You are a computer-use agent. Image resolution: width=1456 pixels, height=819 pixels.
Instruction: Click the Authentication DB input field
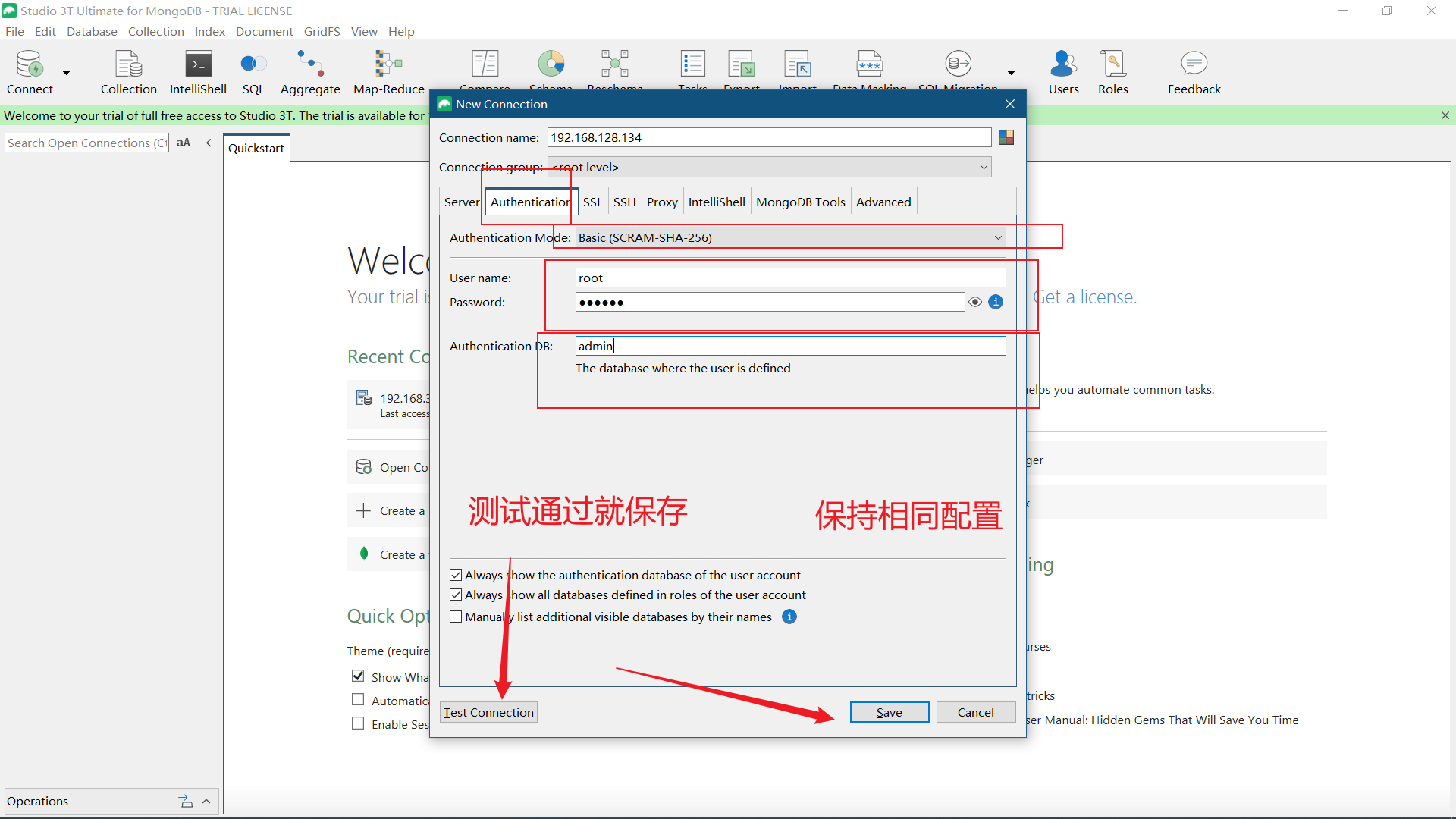[790, 346]
